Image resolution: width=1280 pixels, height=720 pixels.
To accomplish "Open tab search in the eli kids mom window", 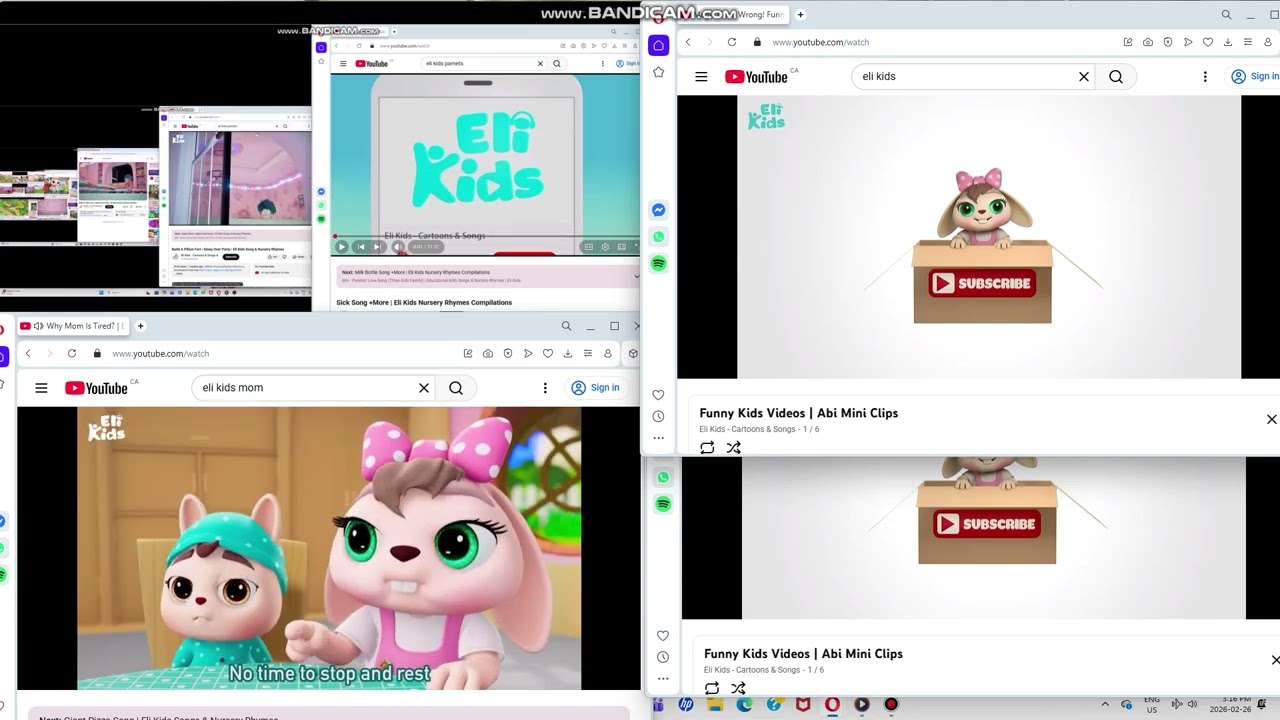I will coord(566,326).
